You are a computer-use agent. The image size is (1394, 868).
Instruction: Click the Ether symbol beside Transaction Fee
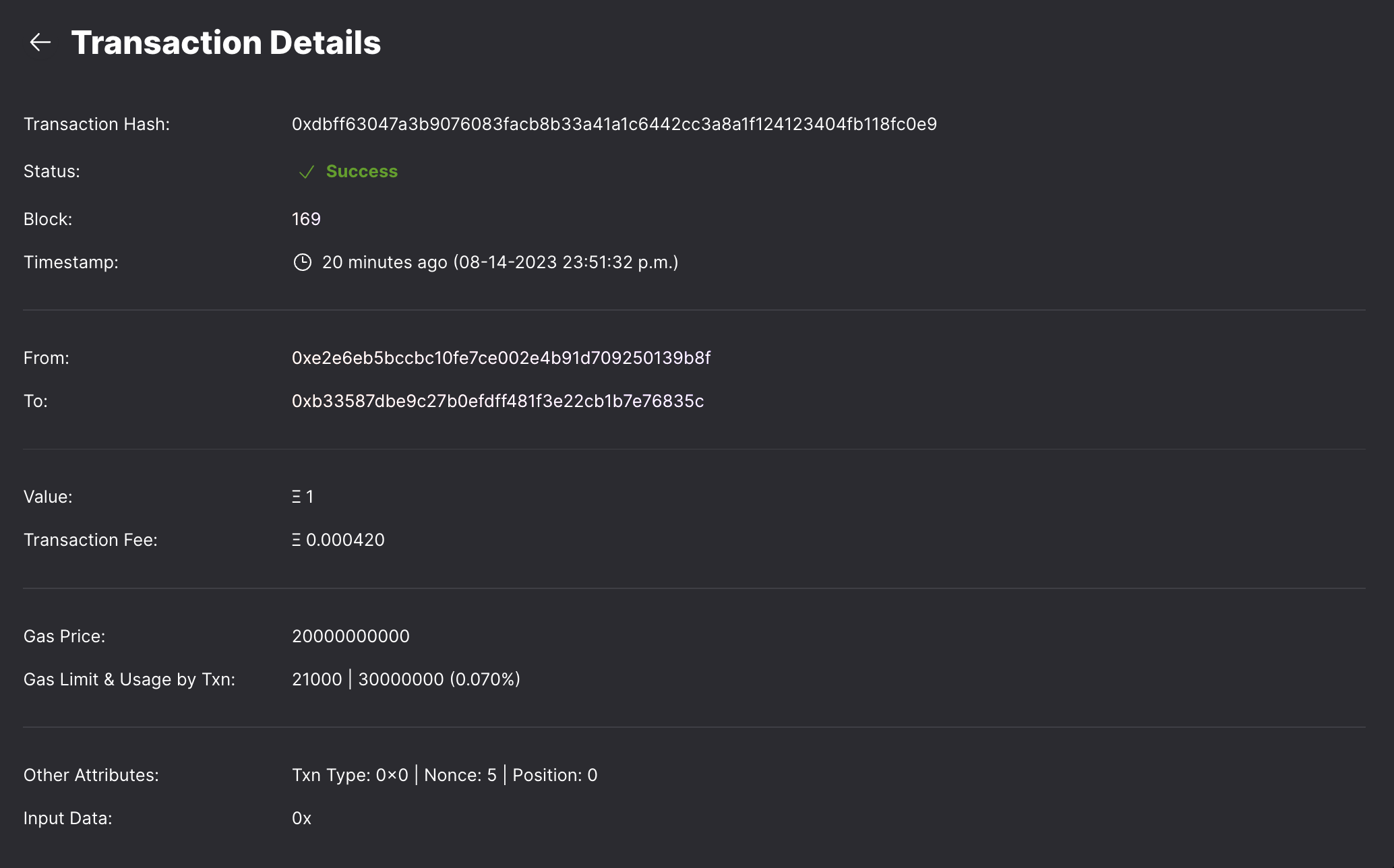tap(296, 540)
